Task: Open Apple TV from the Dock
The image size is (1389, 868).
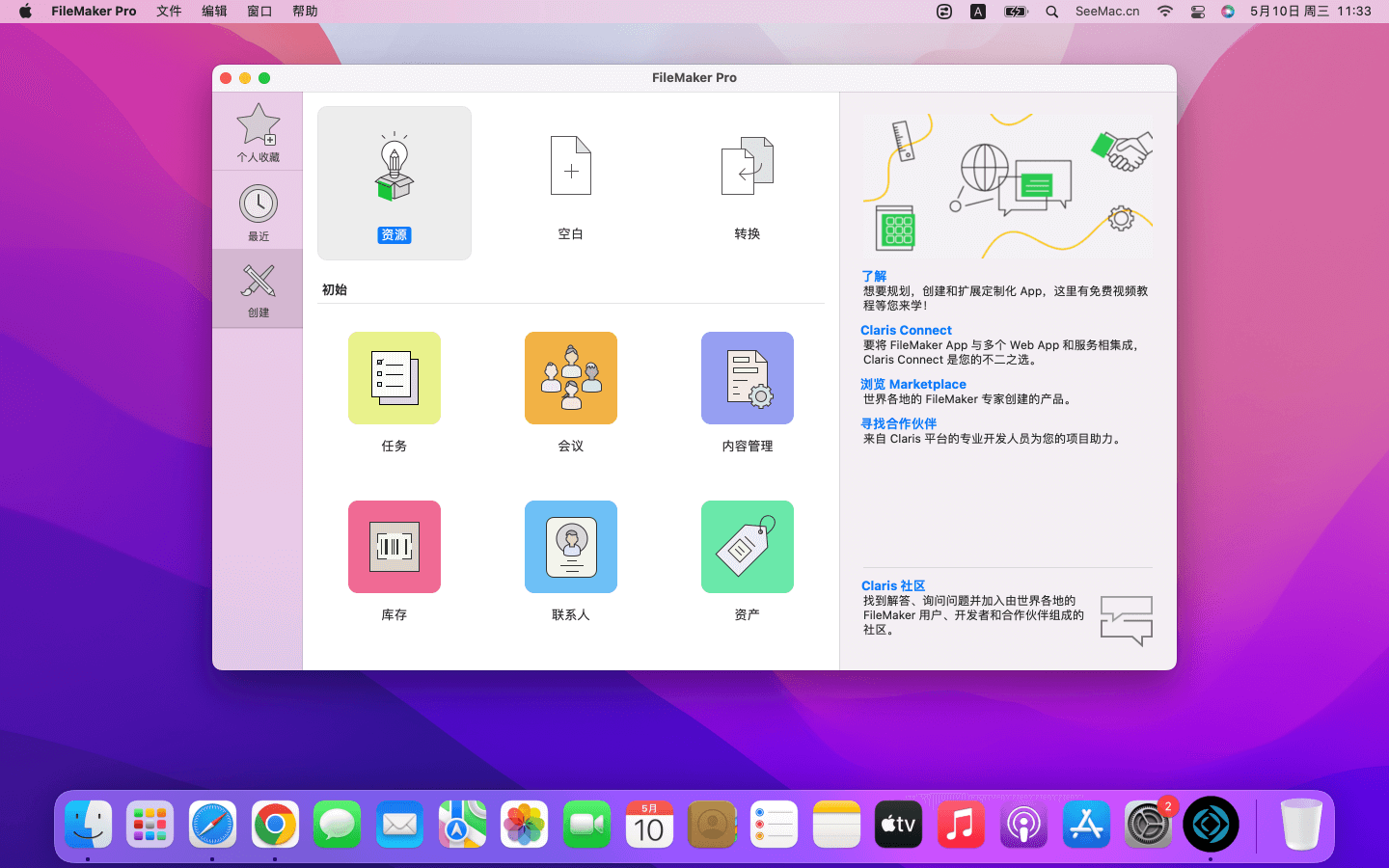Action: pyautogui.click(x=898, y=825)
